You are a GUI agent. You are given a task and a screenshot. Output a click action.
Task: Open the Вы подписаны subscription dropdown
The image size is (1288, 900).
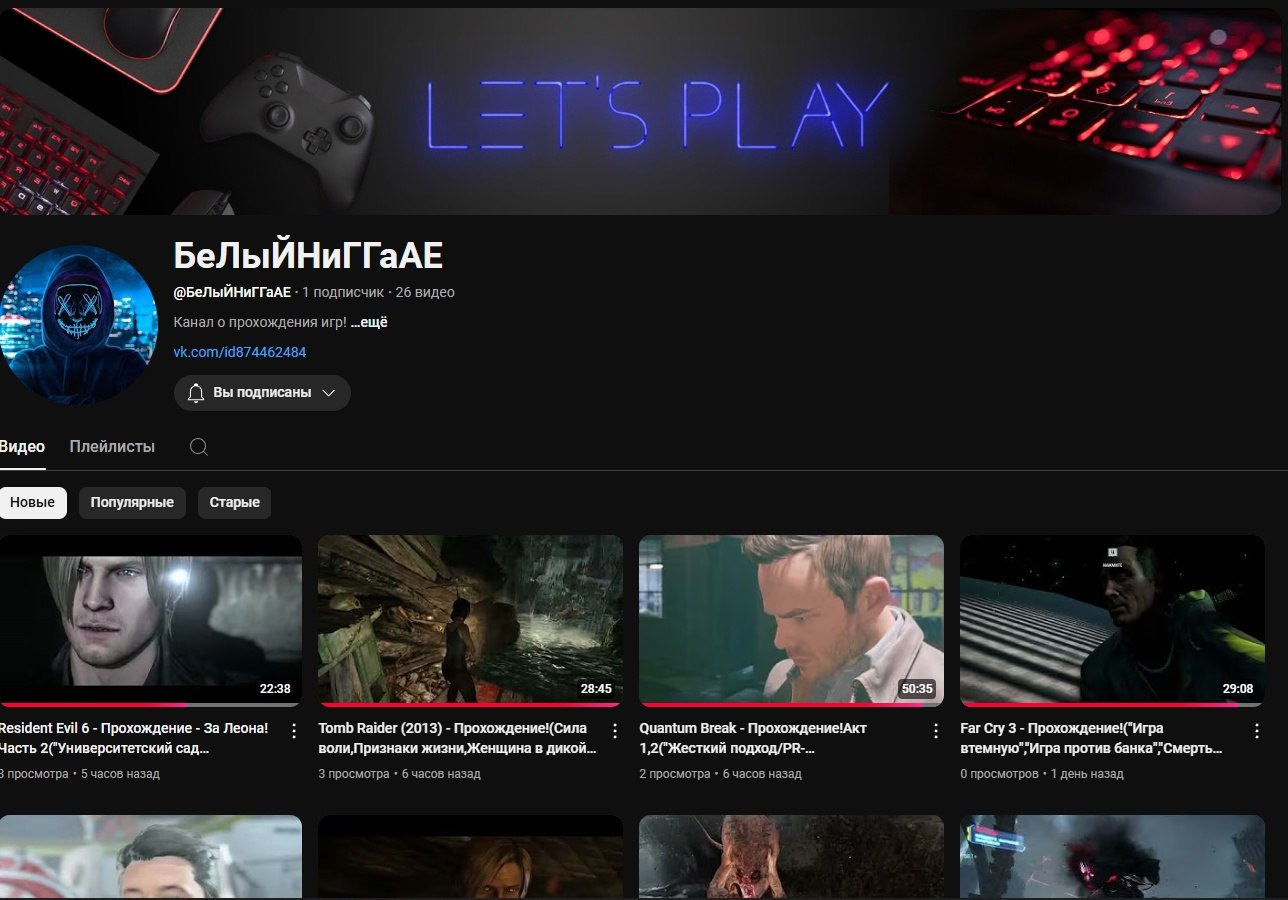click(262, 393)
